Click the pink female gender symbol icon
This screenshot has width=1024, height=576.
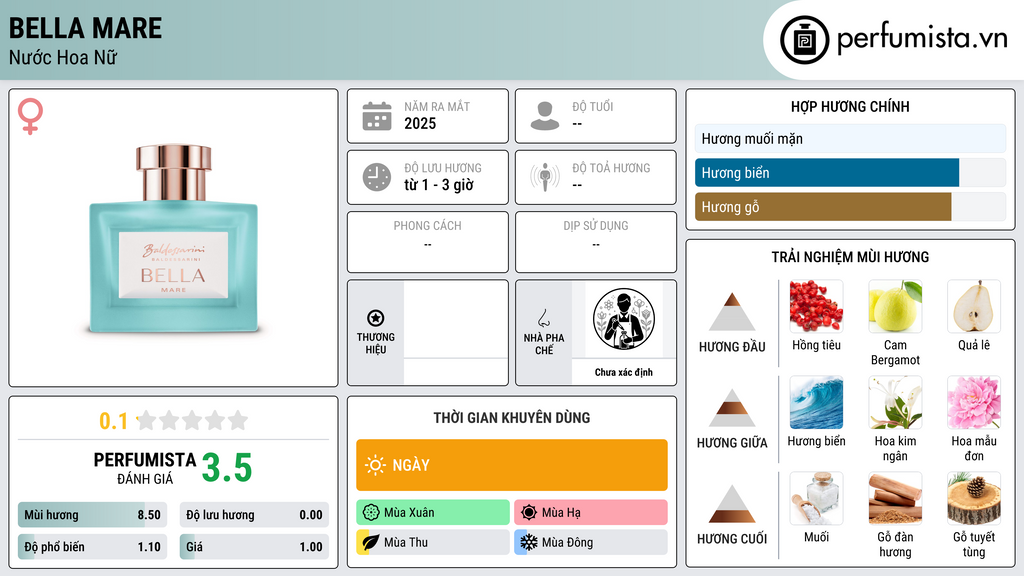(x=30, y=116)
